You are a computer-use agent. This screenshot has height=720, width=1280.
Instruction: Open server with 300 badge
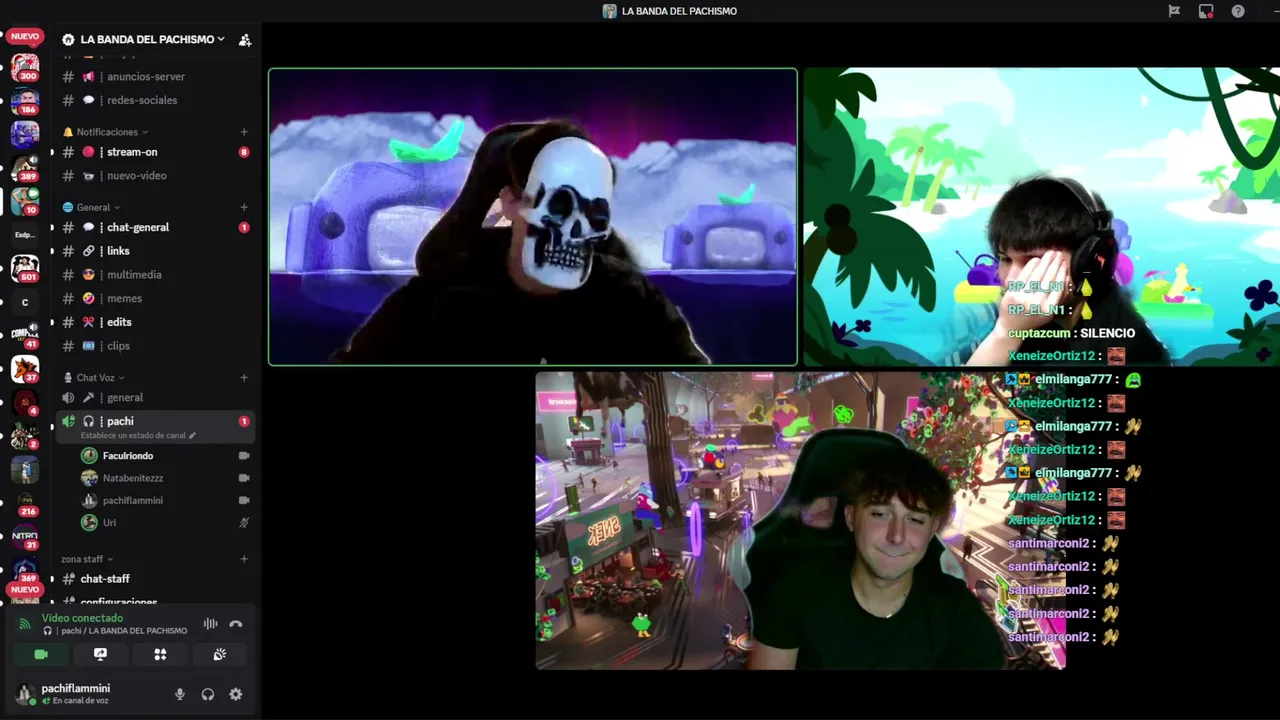pyautogui.click(x=25, y=68)
